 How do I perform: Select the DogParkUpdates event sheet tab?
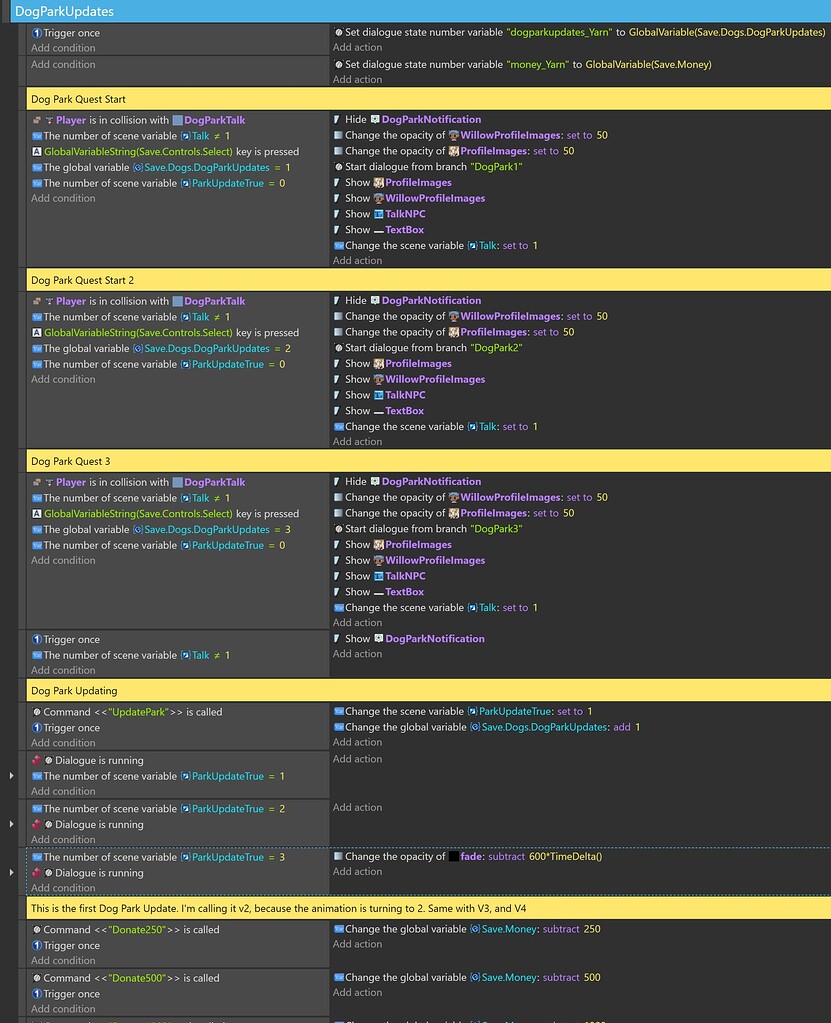coord(67,10)
